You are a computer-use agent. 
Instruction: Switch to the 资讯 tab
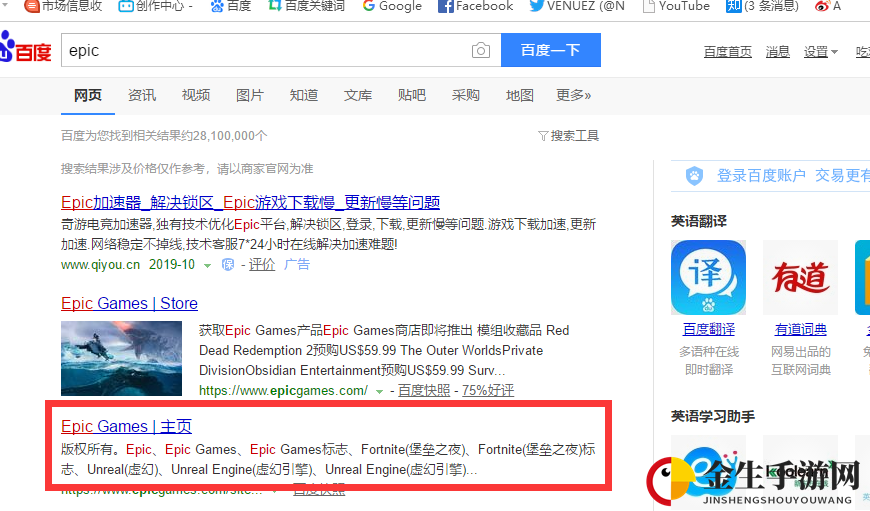coord(142,95)
